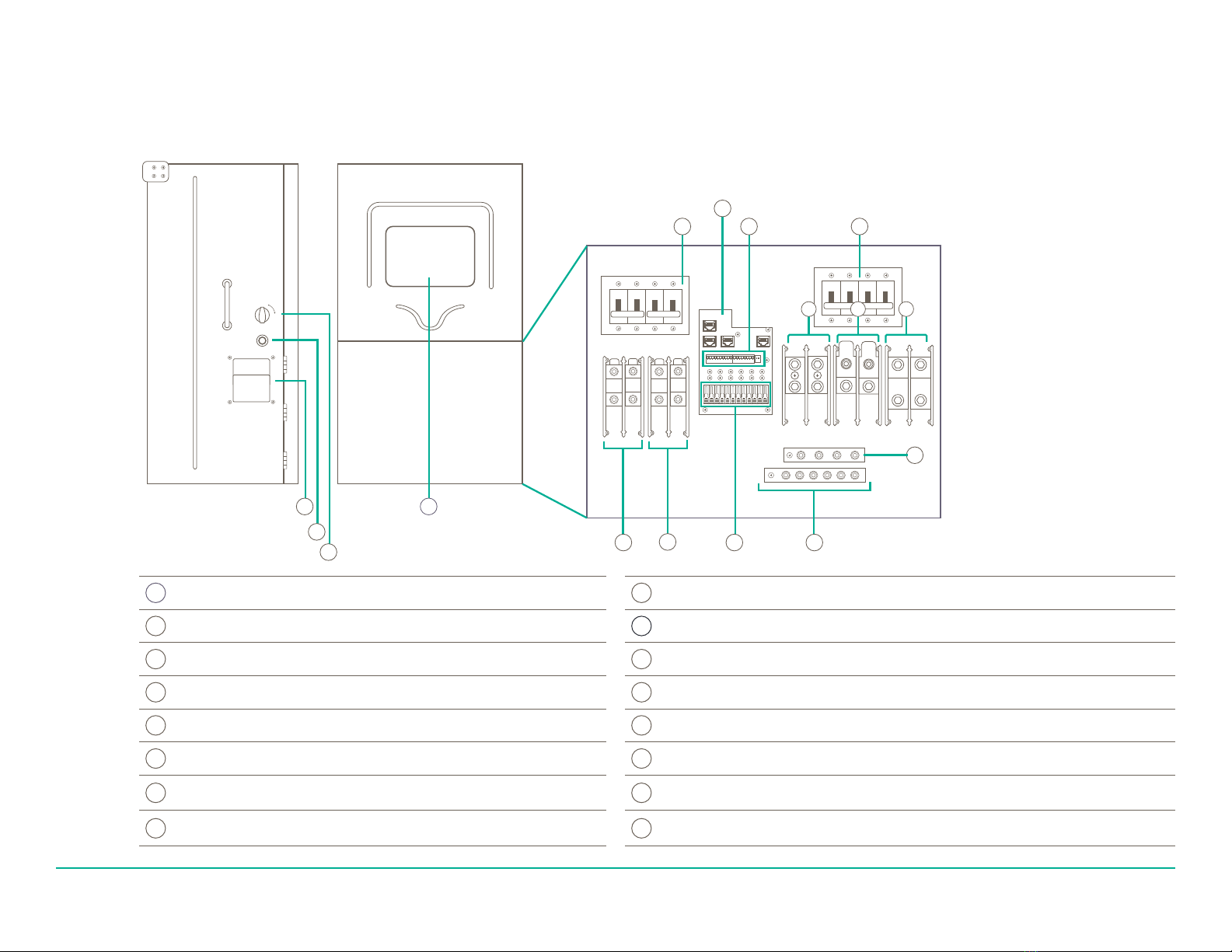This screenshot has width=1232, height=952.
Task: Click the curved logo below the front display
Action: pyautogui.click(x=430, y=316)
